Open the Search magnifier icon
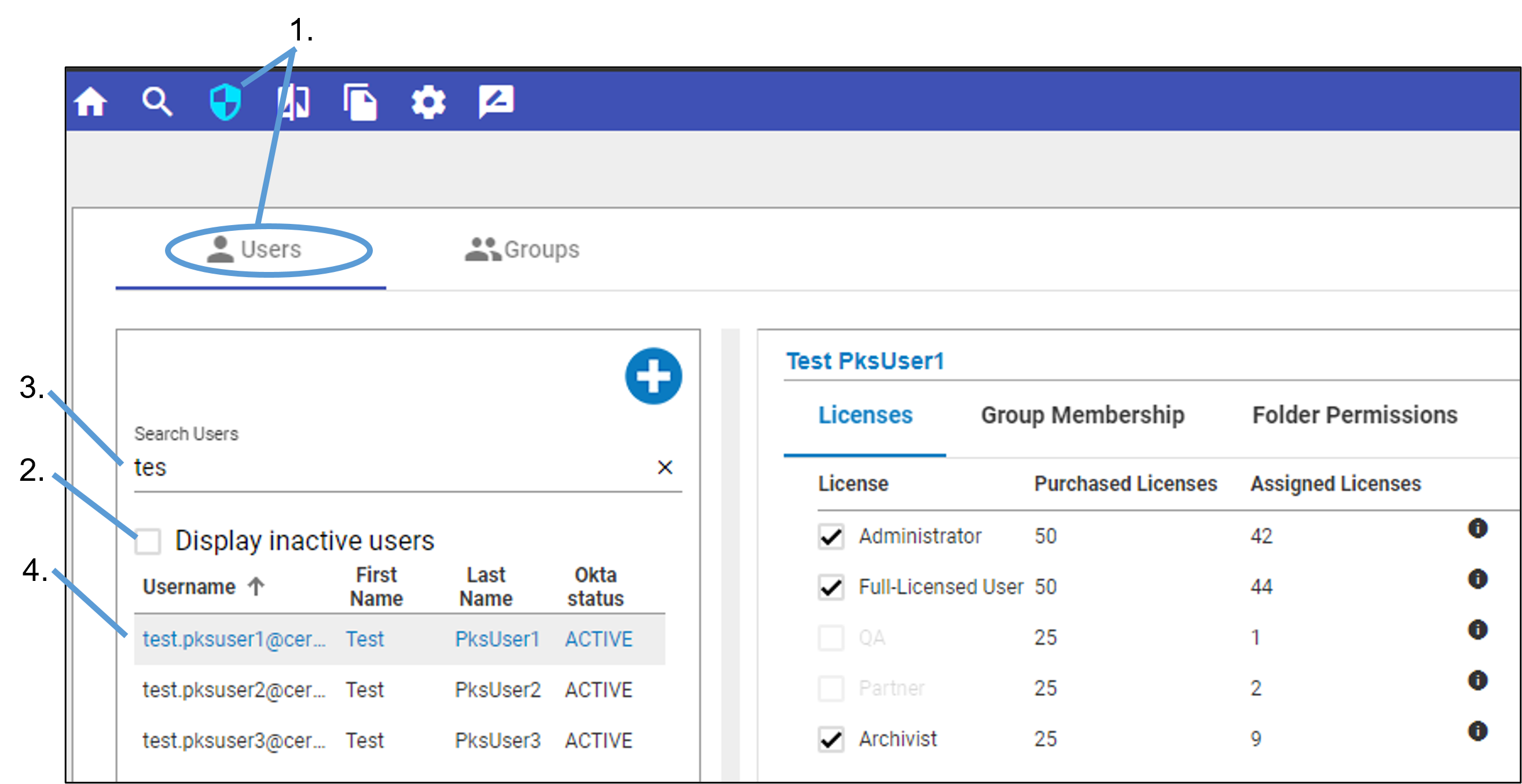 pos(157,101)
